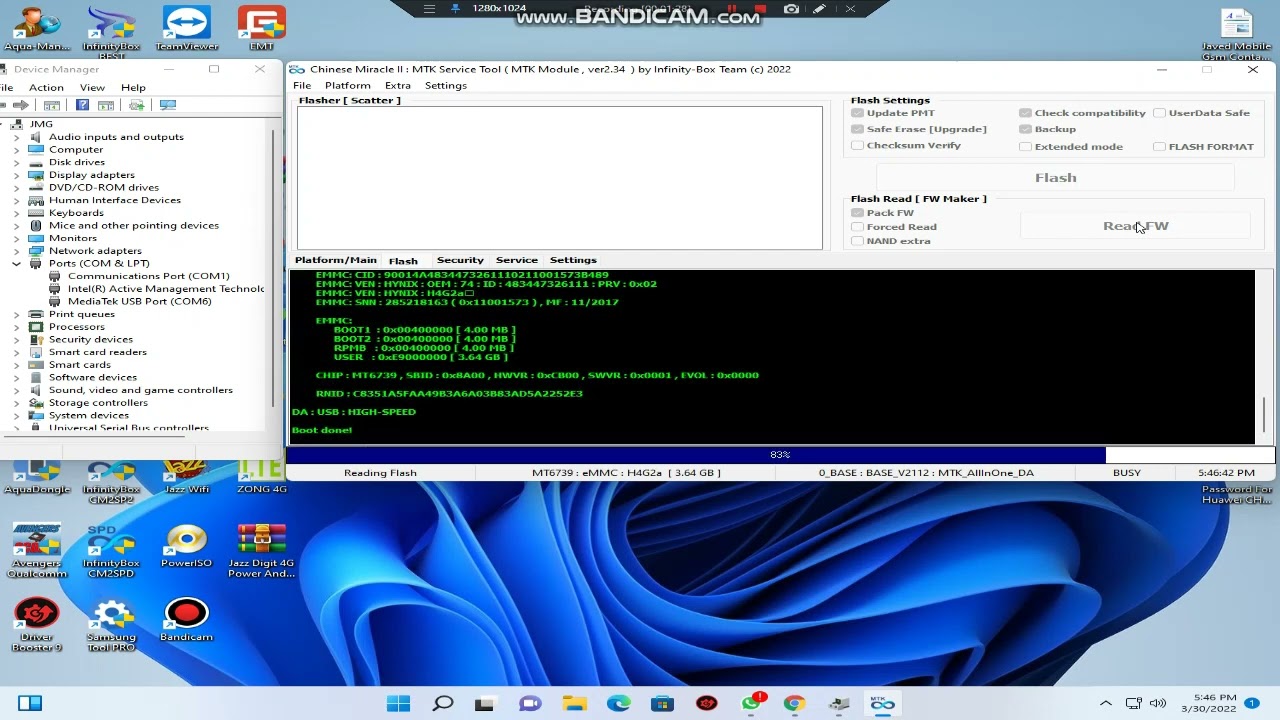The image size is (1280, 720).
Task: Toggle Update PMT checkbox
Action: (x=857, y=113)
